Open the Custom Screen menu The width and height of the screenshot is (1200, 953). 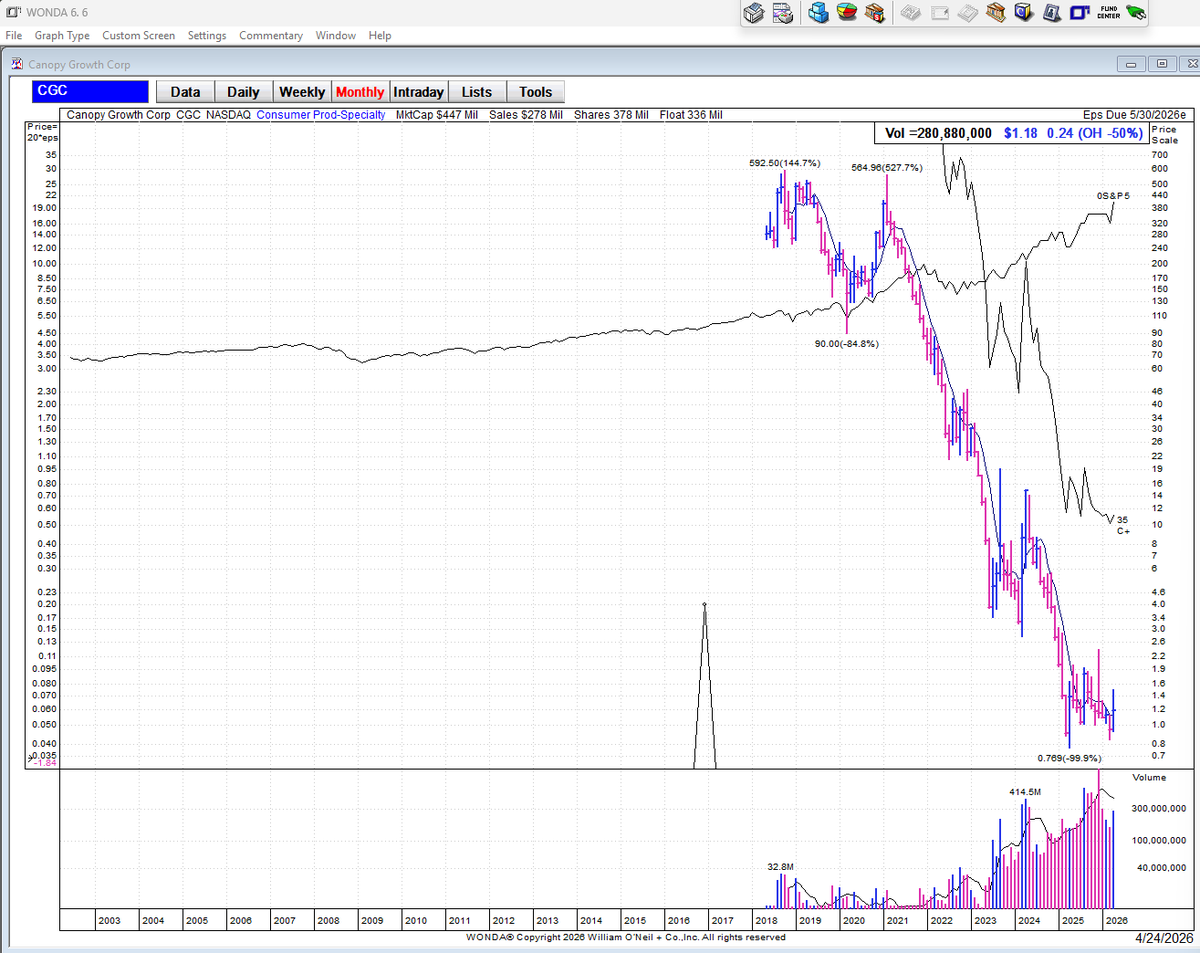pyautogui.click(x=138, y=35)
